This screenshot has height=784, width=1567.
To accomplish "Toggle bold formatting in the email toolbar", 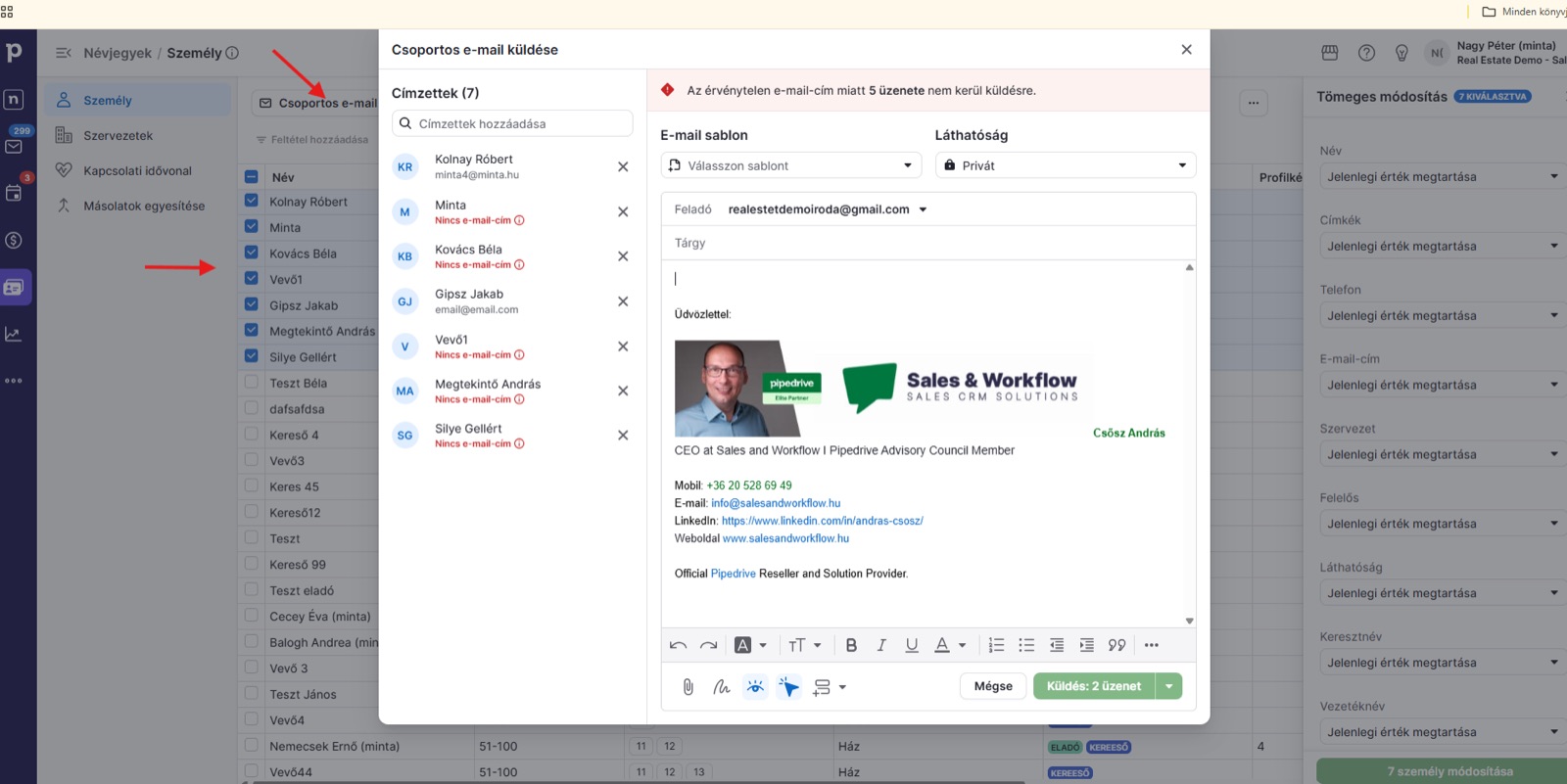I will click(x=851, y=645).
